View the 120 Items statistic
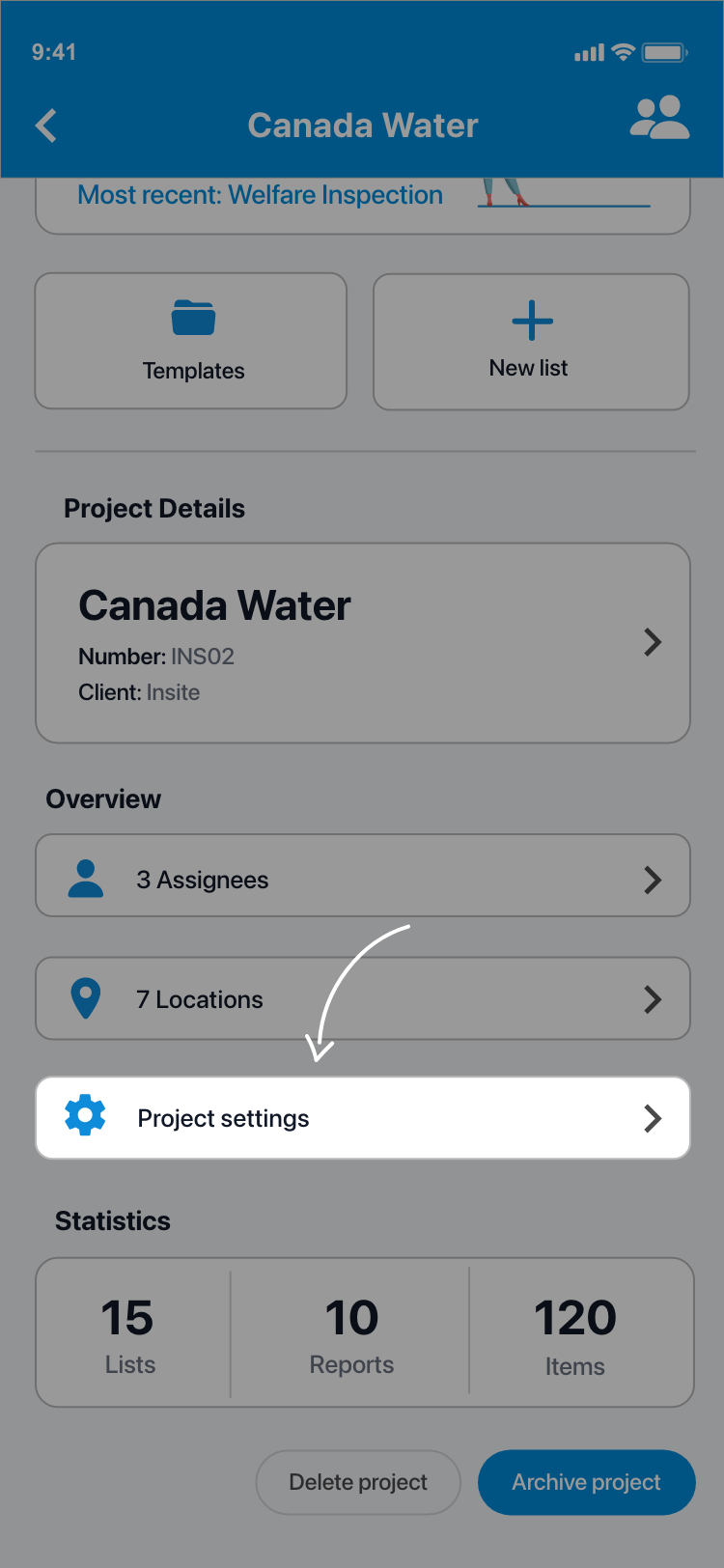 pos(575,1333)
